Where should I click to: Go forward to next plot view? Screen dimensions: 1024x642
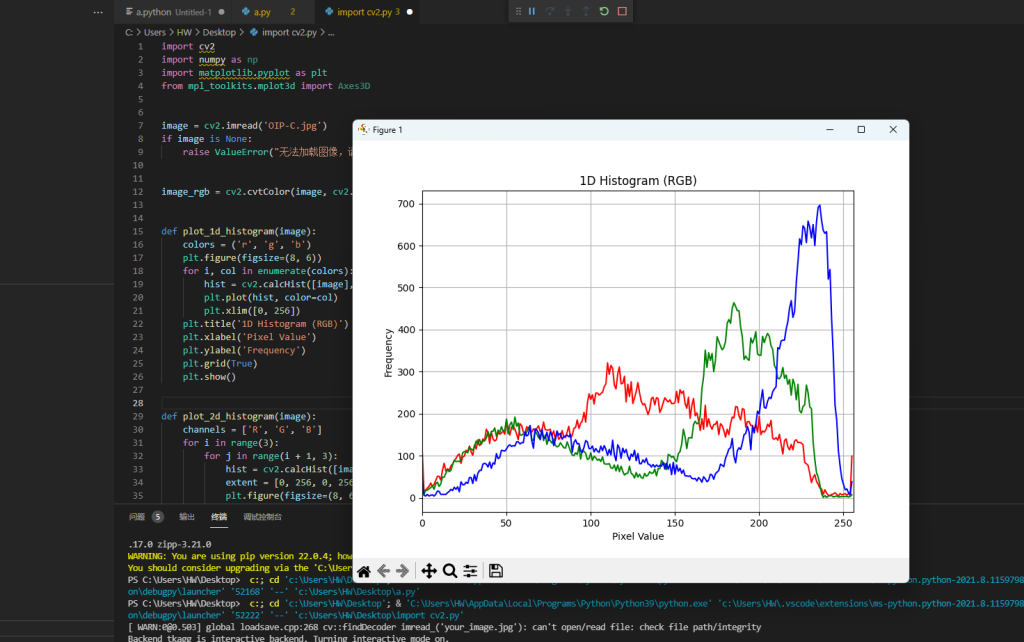[402, 571]
